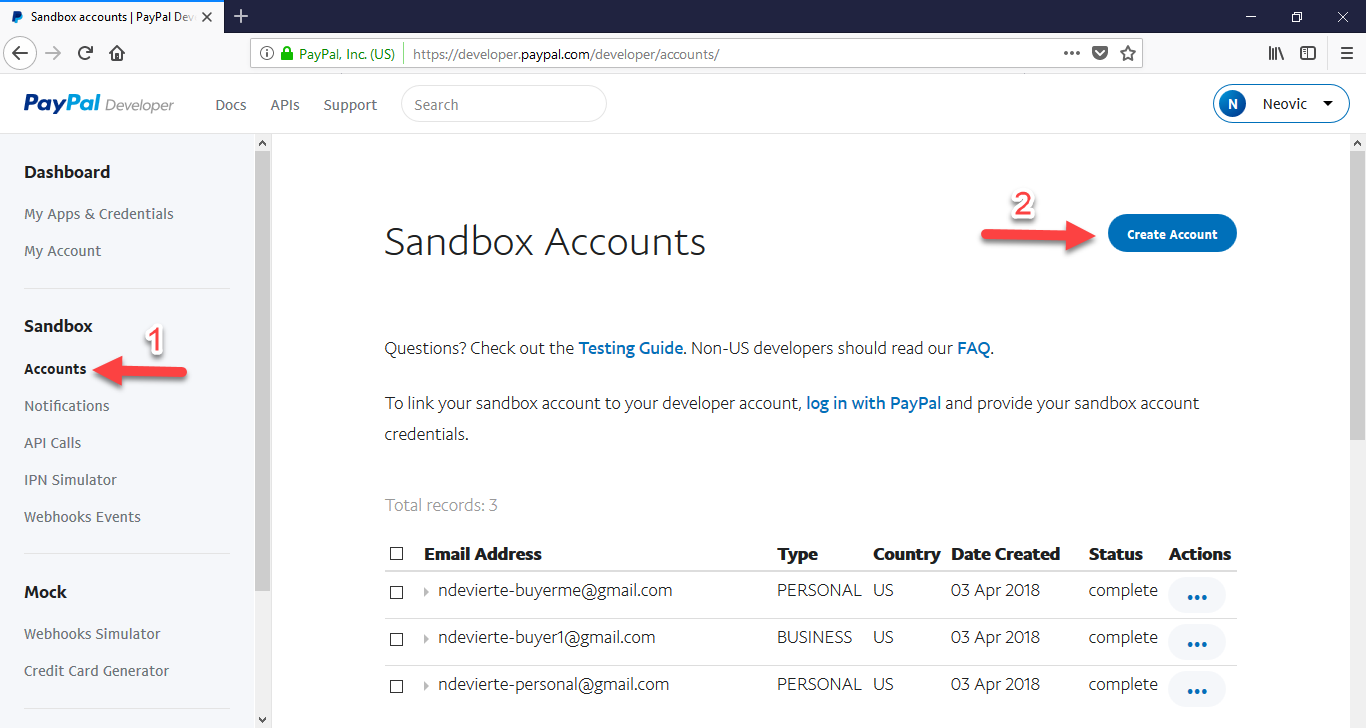1366x728 pixels.
Task: Open actions menu for ndevierte-buyerme@gmail.com
Action: 1196,596
